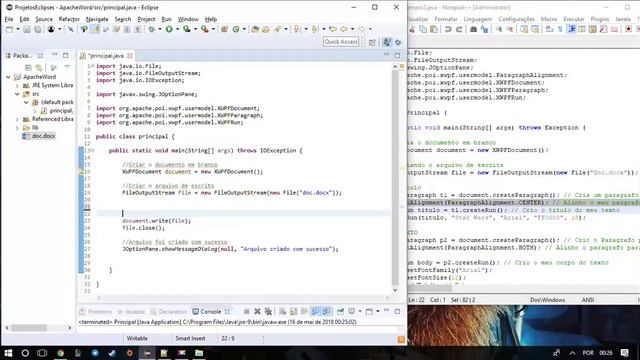Screen dimensions: 640x360
Task: Open the Debug button dropdown arrow
Action: [x=160, y=29]
